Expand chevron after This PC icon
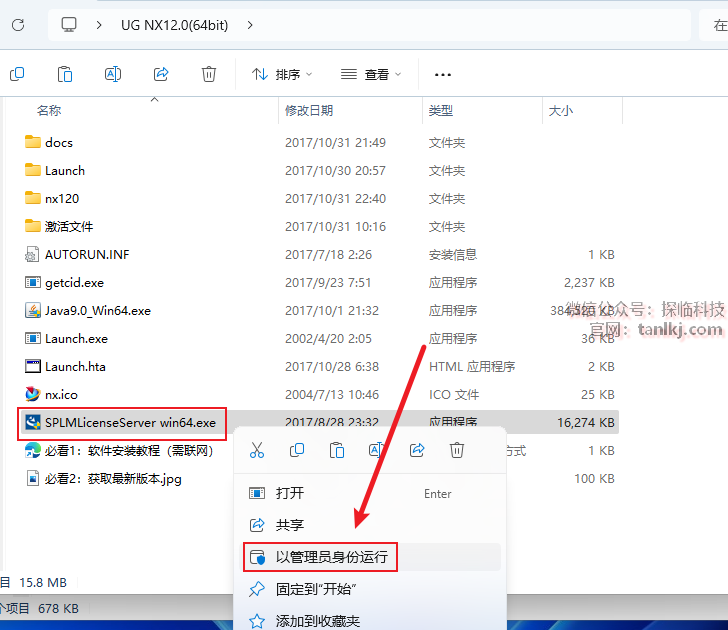 99,25
